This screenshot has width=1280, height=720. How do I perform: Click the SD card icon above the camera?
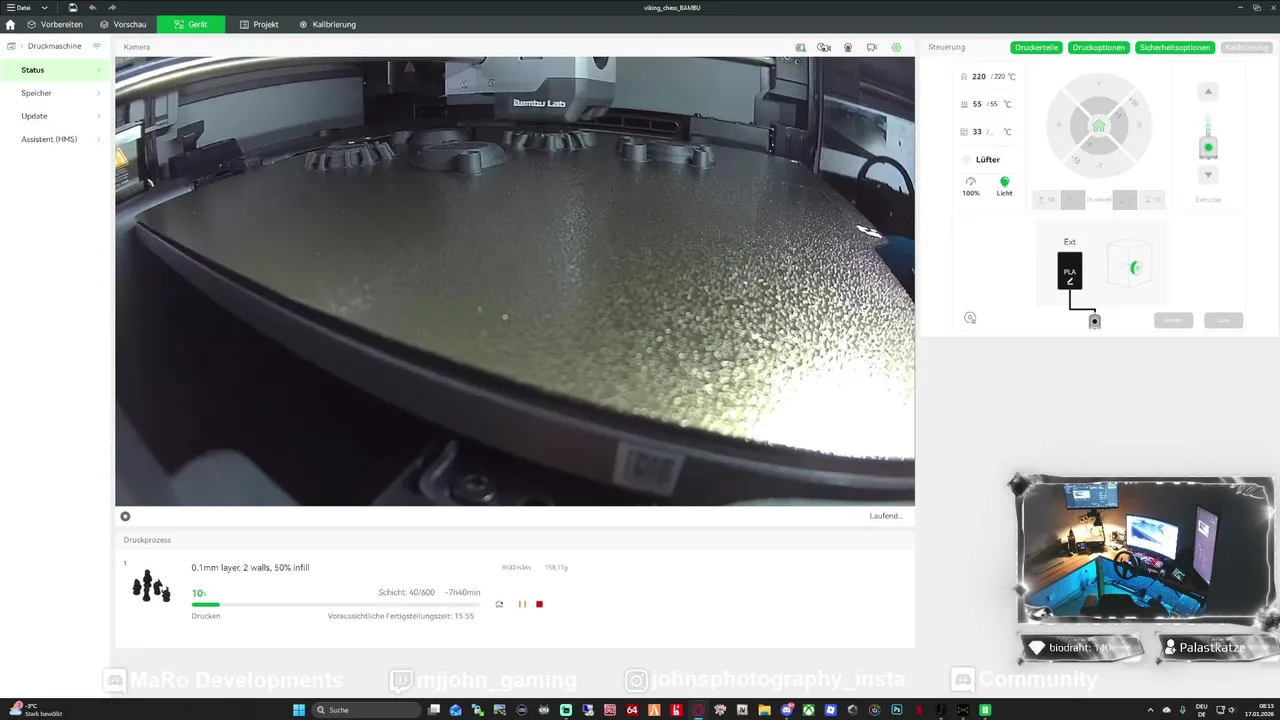[x=800, y=47]
